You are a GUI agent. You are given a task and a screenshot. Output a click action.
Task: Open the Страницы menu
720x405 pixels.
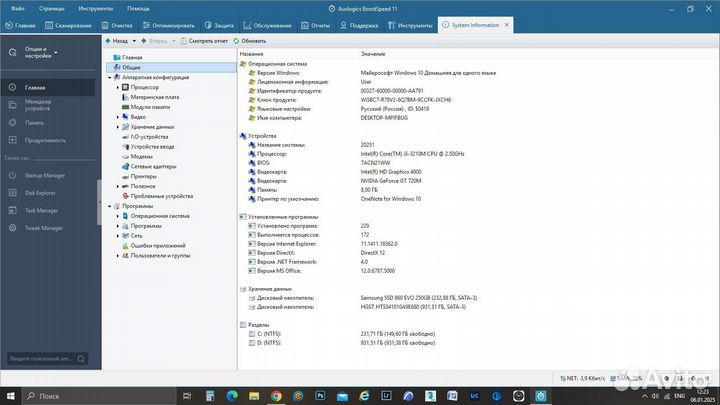pos(51,8)
